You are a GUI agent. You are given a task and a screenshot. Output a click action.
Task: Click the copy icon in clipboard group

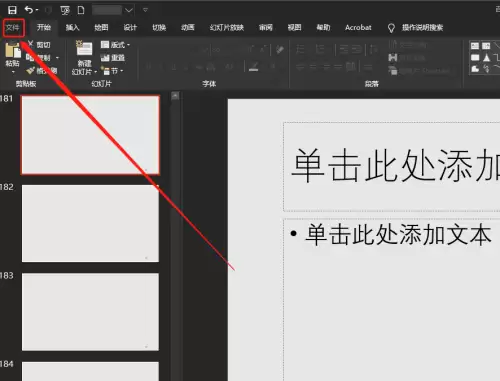pyautogui.click(x=30, y=57)
